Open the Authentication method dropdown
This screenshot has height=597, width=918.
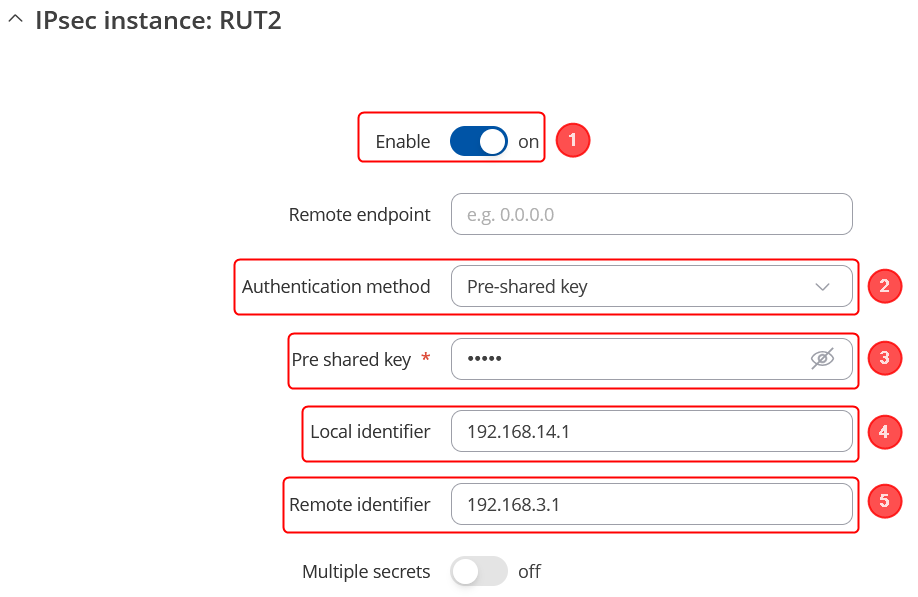coord(651,287)
